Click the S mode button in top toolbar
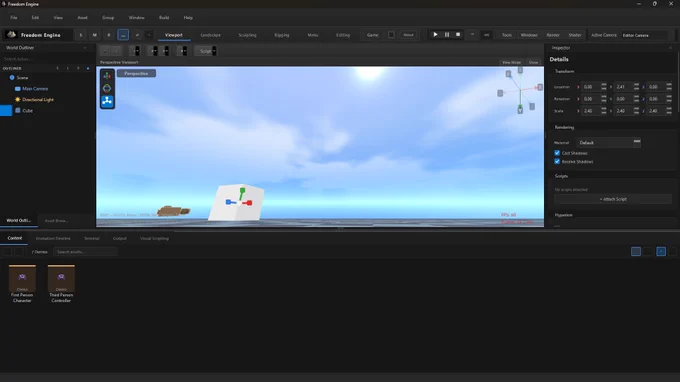Screen dimensions: 680x382 coord(81,35)
